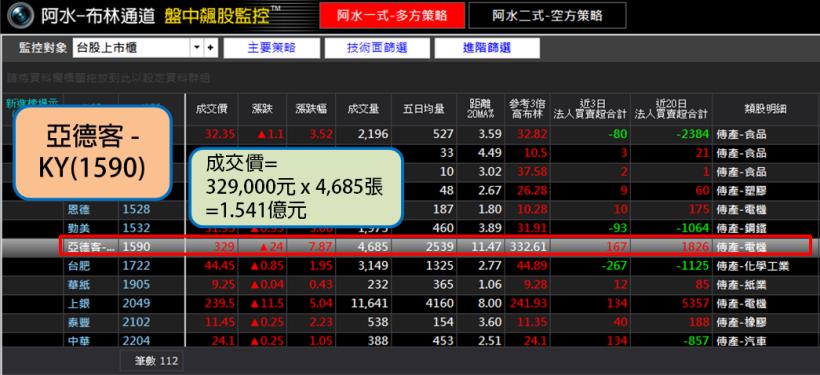Click stock code 1532
820x375 pixels.
coord(136,228)
